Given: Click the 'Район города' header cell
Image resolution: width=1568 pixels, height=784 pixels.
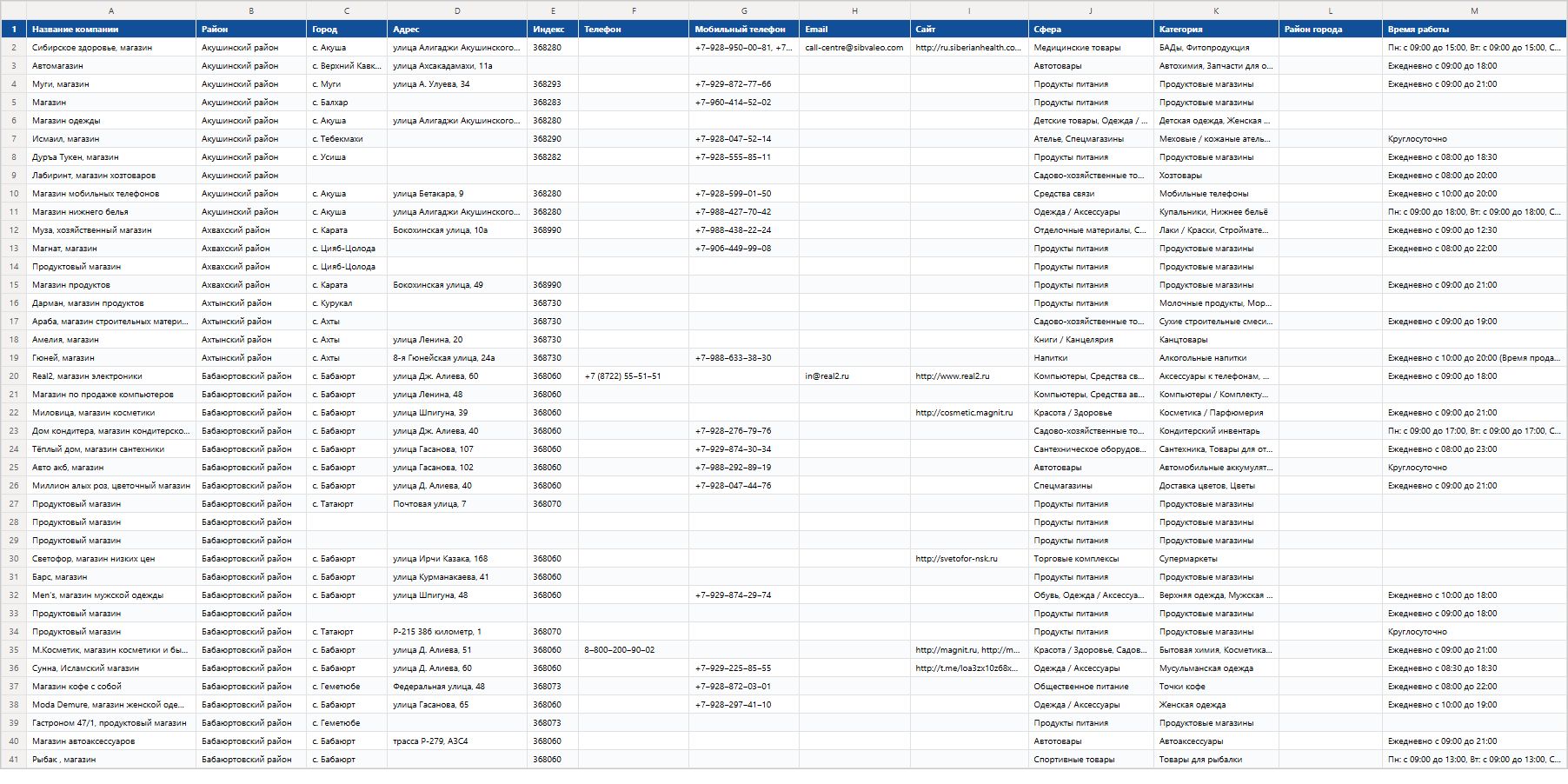Looking at the screenshot, I should [x=1331, y=30].
